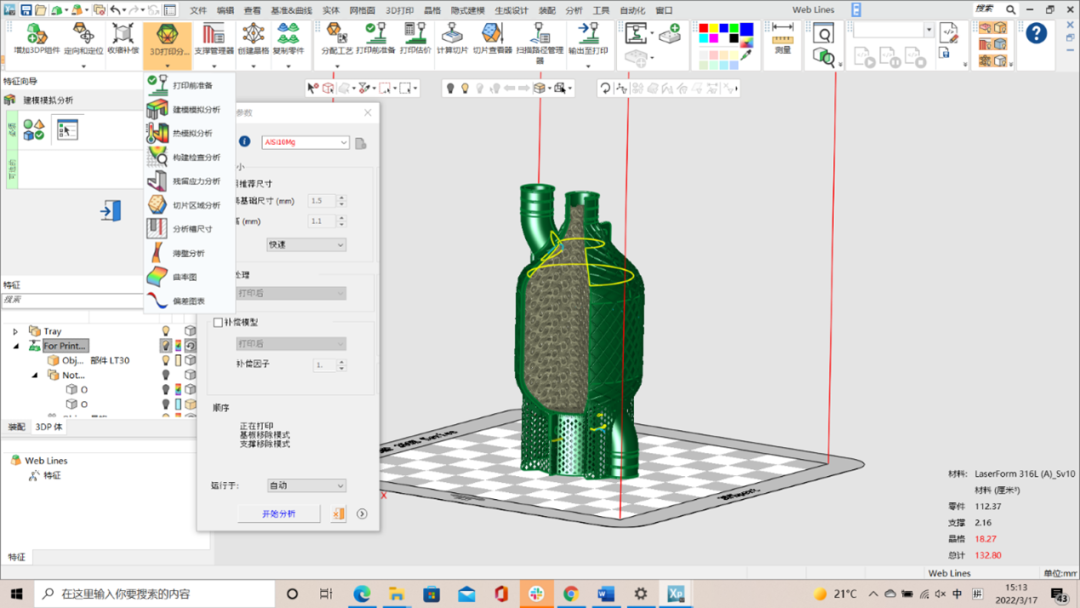Switch to the 装配 tab
This screenshot has height=608, width=1080.
(17, 427)
